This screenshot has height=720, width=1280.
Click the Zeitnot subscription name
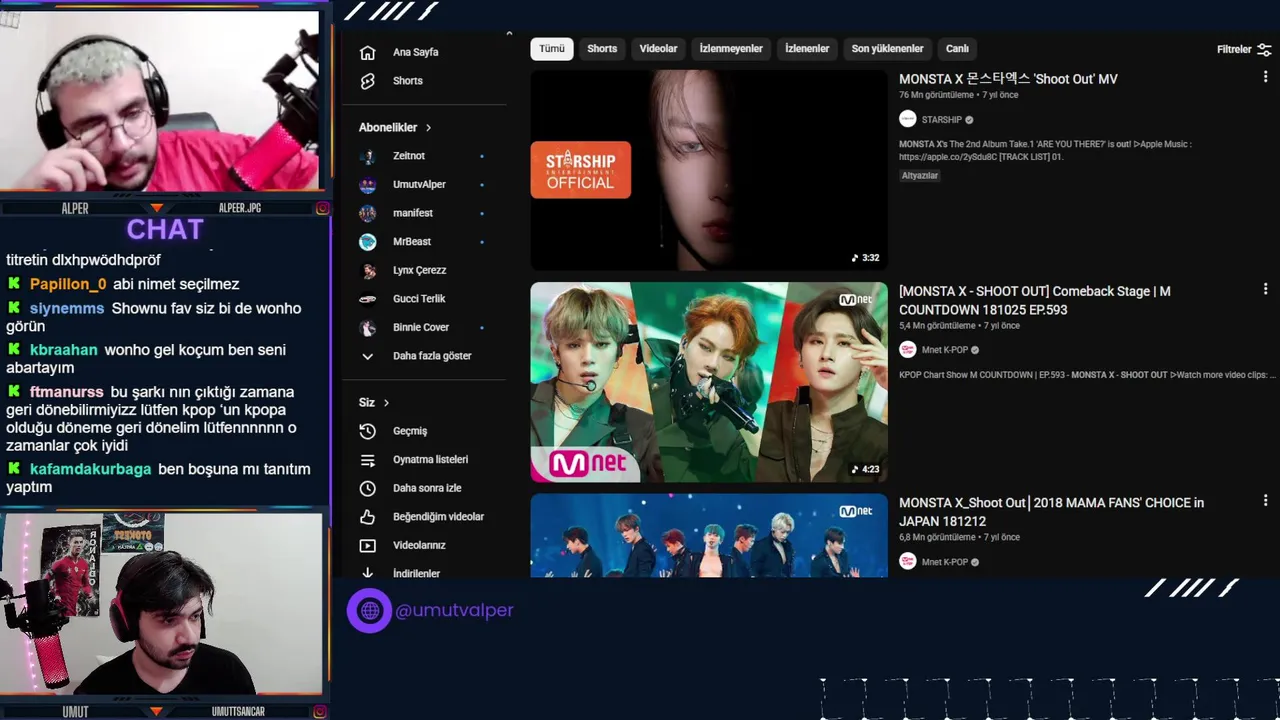409,156
